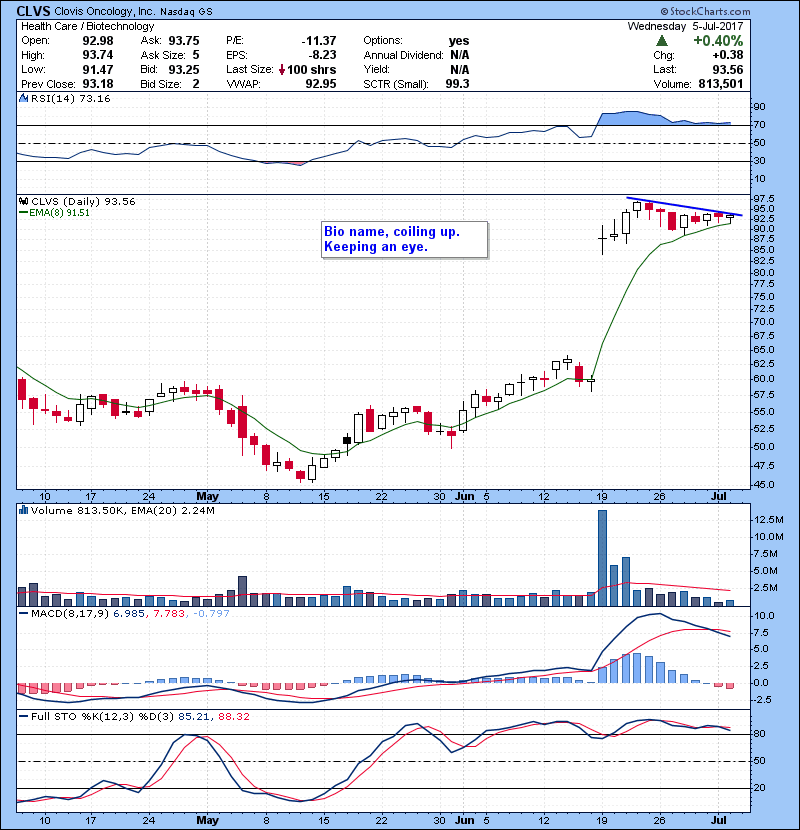
Task: Select the Low price value 91.47
Action: pyautogui.click(x=98, y=69)
